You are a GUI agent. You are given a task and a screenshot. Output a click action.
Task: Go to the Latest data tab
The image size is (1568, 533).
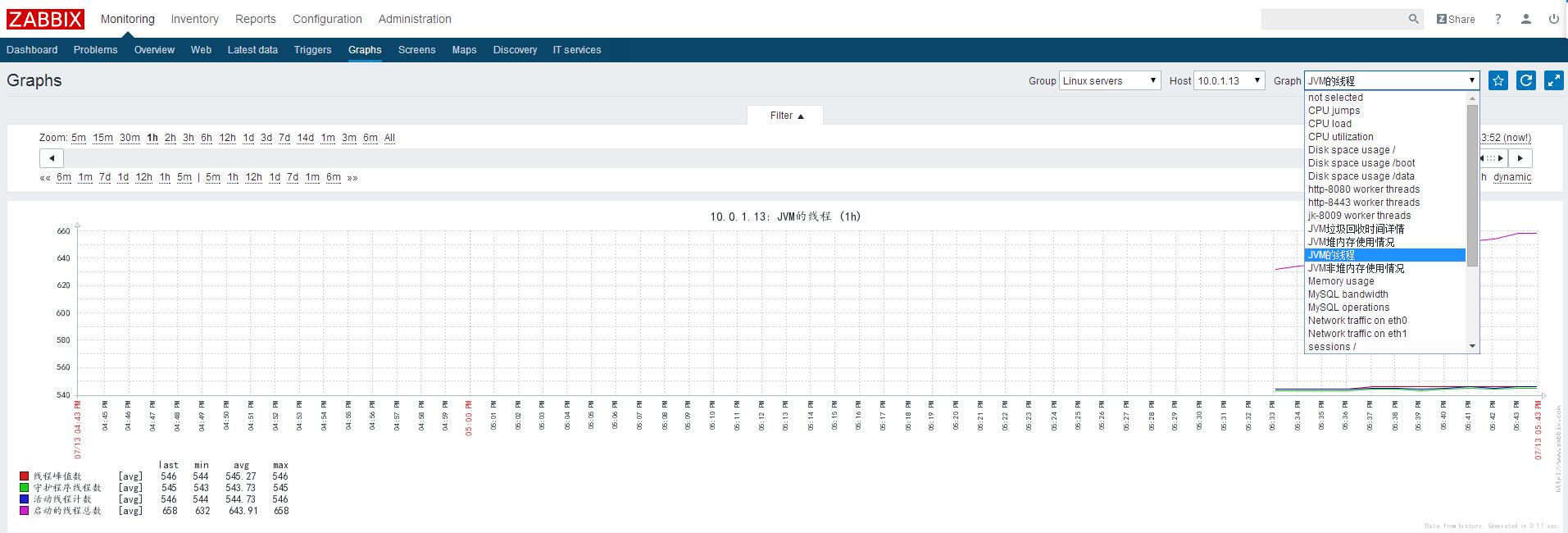click(x=252, y=50)
